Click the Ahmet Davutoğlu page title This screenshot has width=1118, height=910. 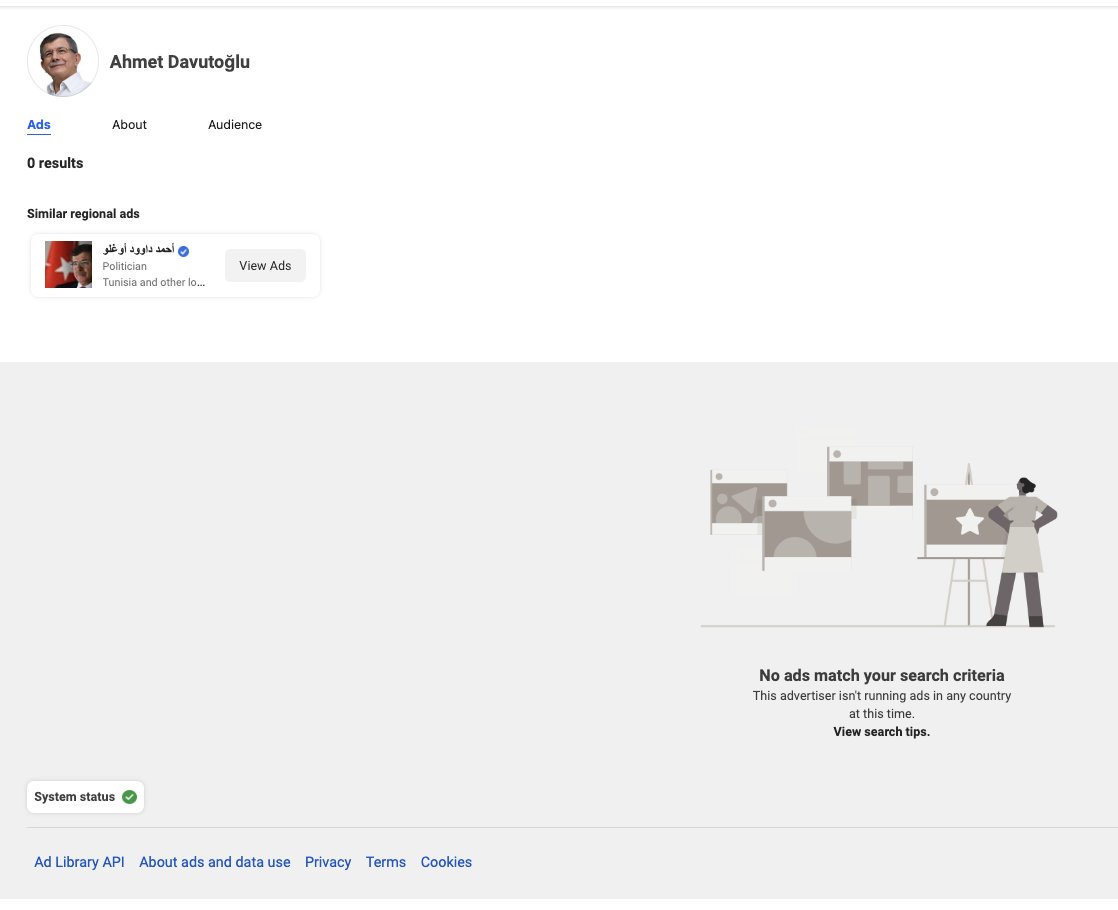180,62
